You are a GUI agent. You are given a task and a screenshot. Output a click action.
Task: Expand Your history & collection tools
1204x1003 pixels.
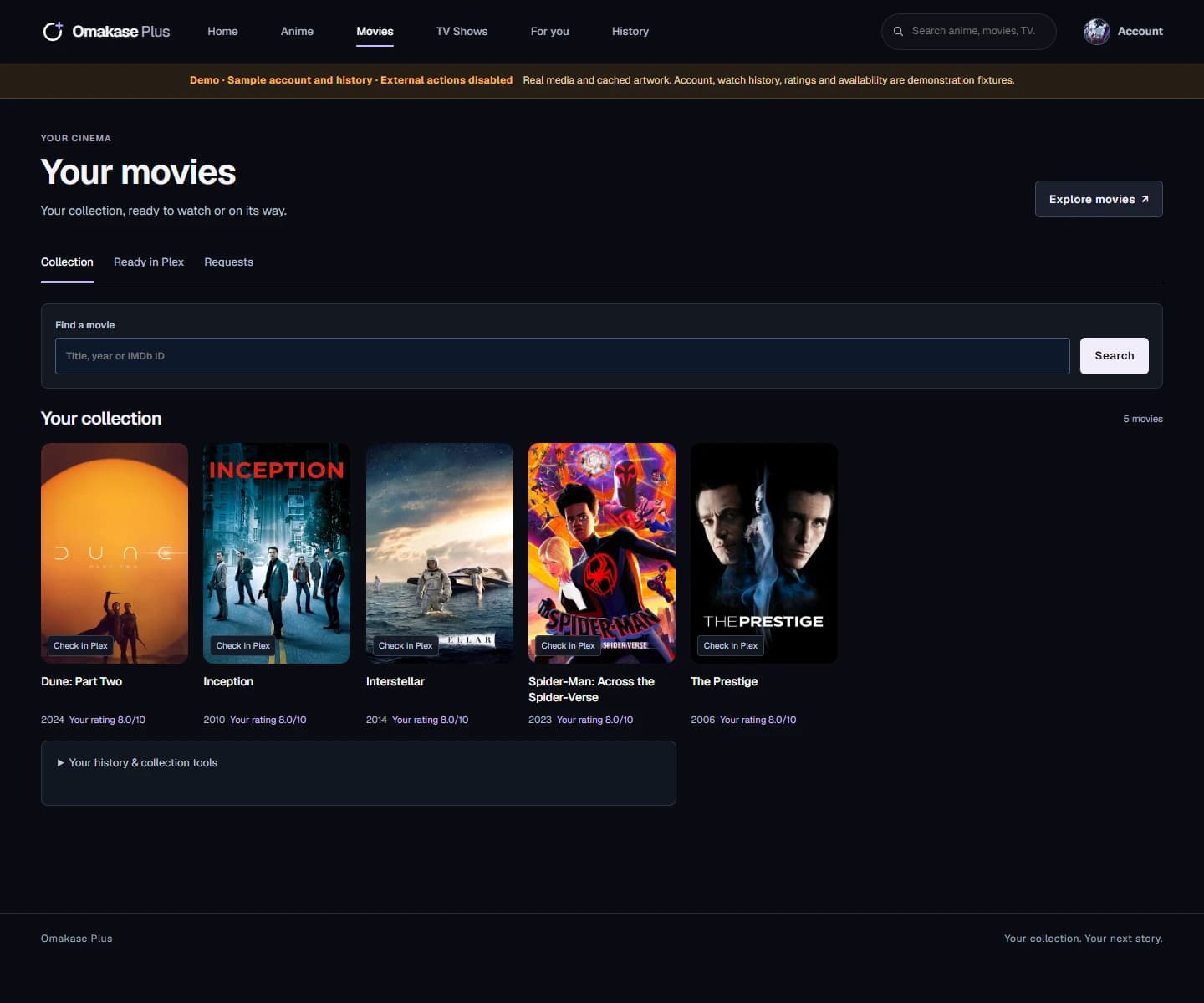coord(137,762)
